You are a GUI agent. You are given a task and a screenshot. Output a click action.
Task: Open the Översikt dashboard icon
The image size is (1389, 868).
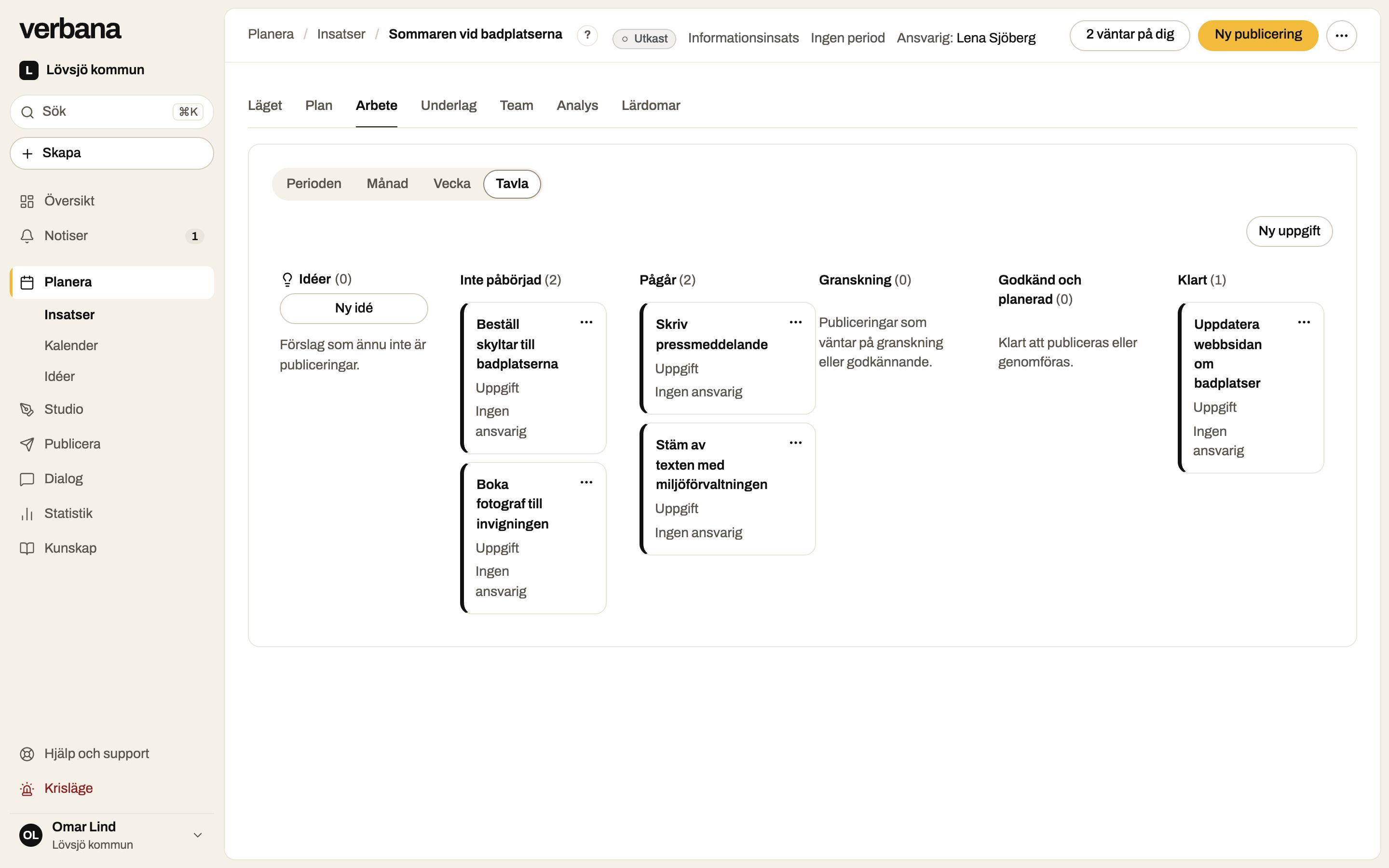point(27,202)
